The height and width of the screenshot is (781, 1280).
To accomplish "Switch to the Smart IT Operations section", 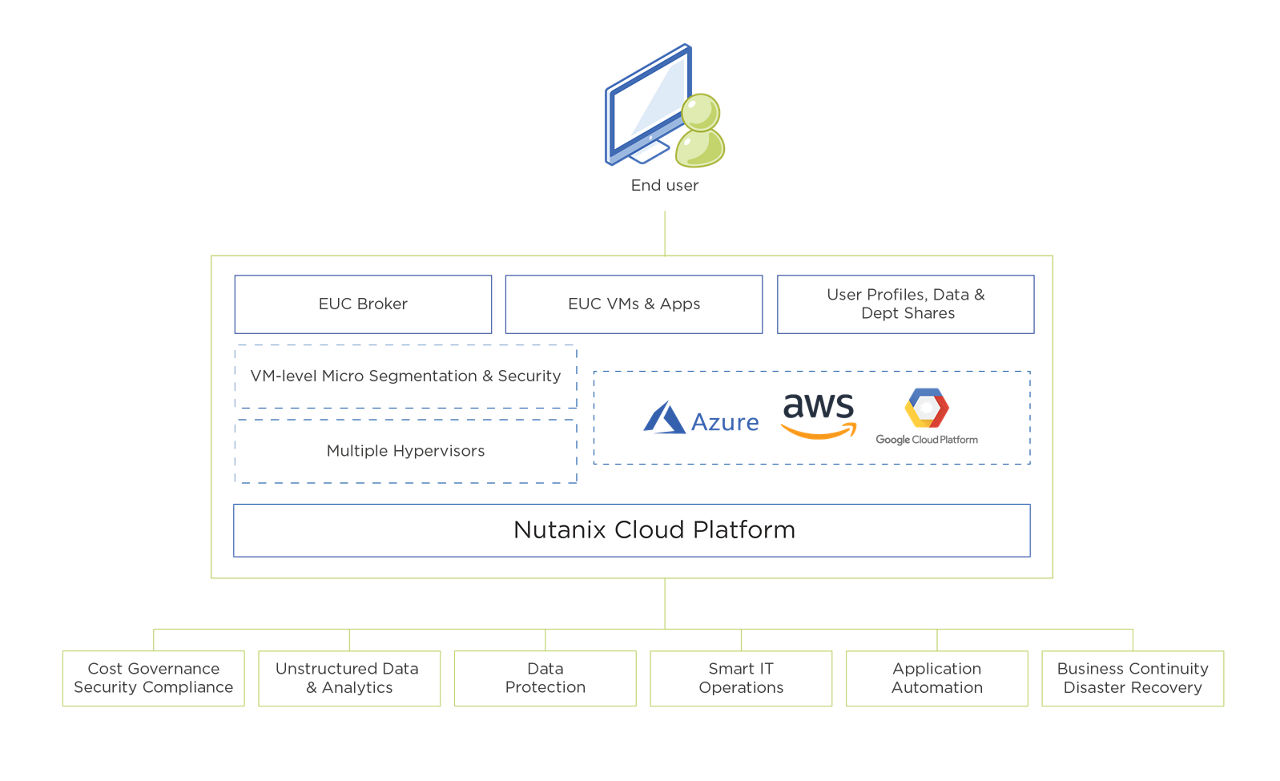I will pos(740,678).
